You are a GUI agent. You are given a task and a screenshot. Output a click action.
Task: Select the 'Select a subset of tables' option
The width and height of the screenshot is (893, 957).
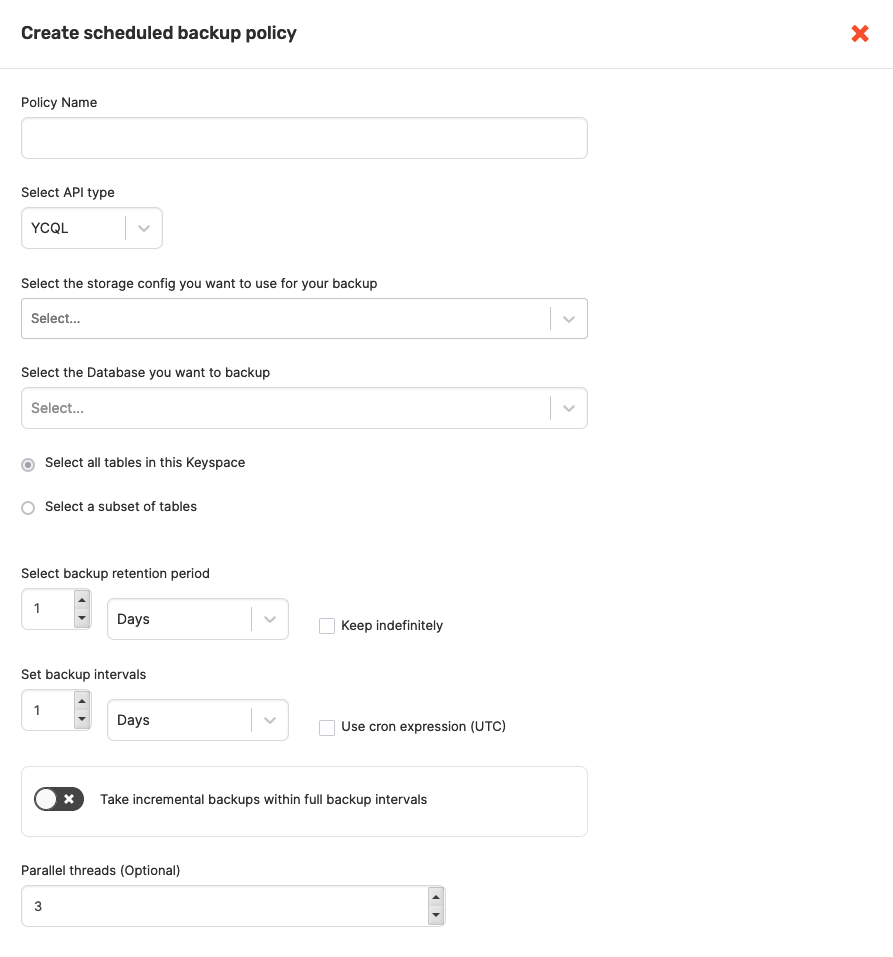click(28, 508)
